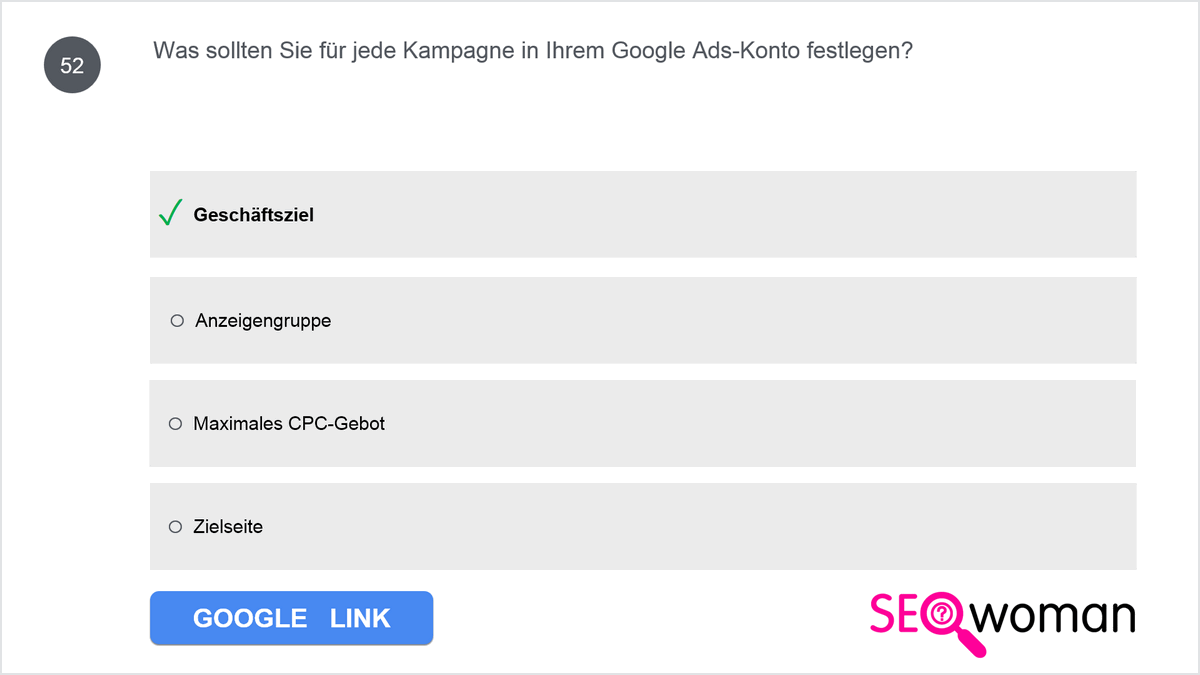
Task: Choose the Zielseite answer label
Action: (228, 527)
